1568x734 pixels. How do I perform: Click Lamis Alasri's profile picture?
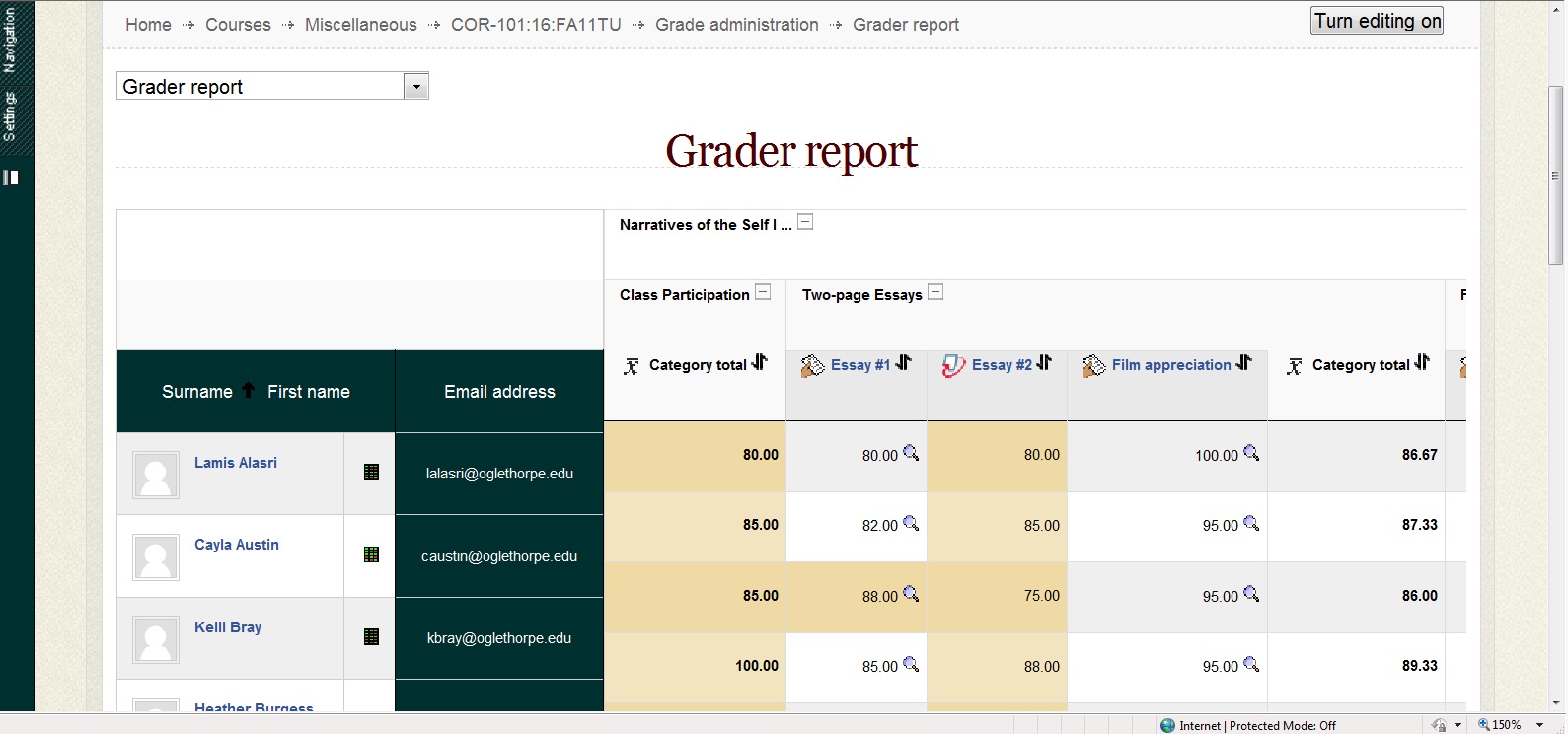(x=156, y=475)
